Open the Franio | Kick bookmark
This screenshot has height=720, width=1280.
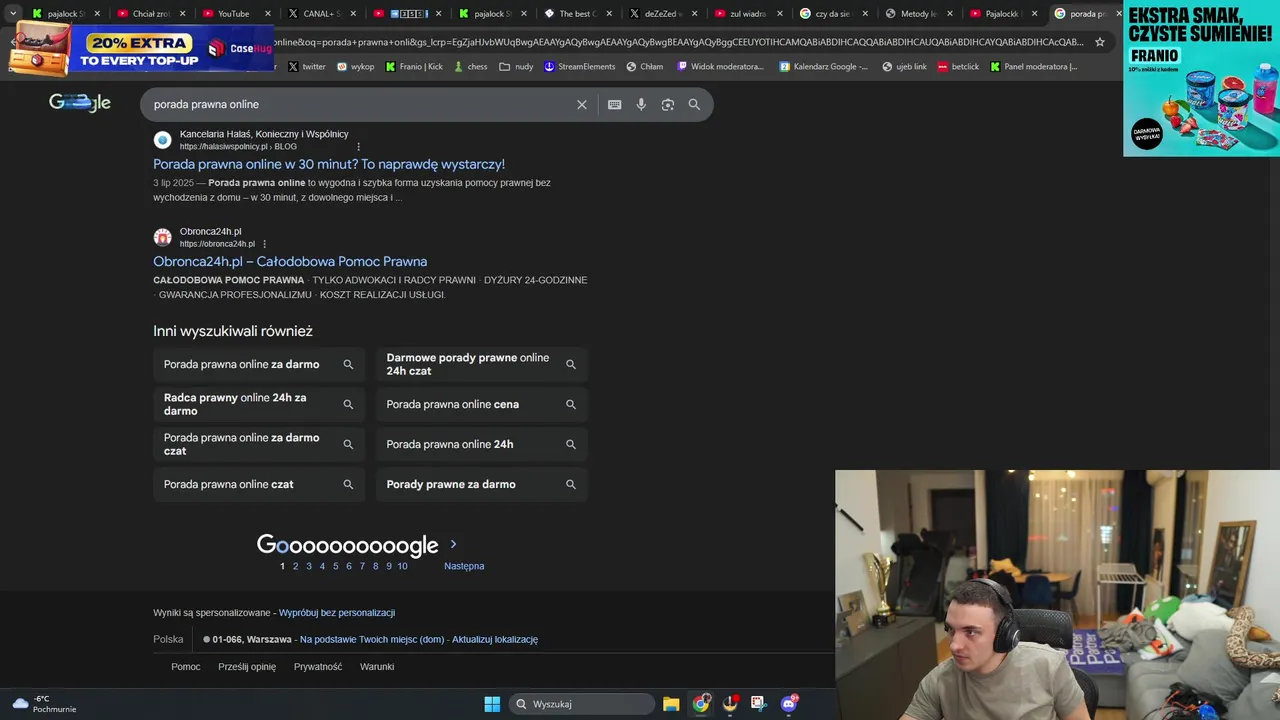point(414,67)
